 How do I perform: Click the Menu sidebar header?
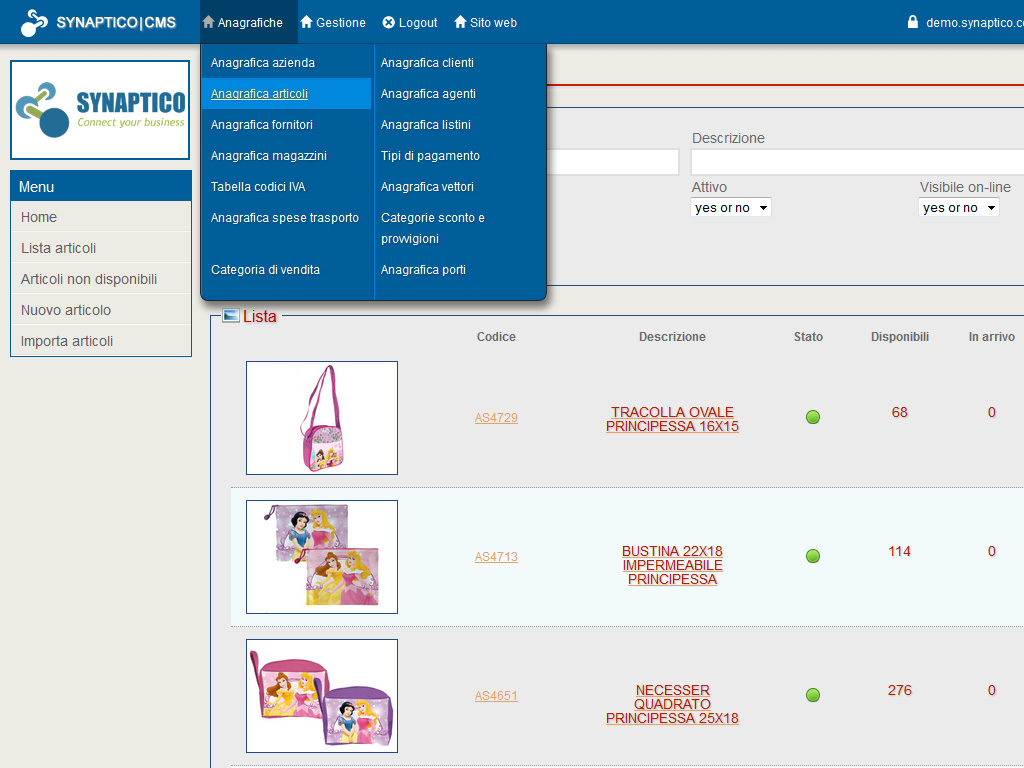[101, 186]
